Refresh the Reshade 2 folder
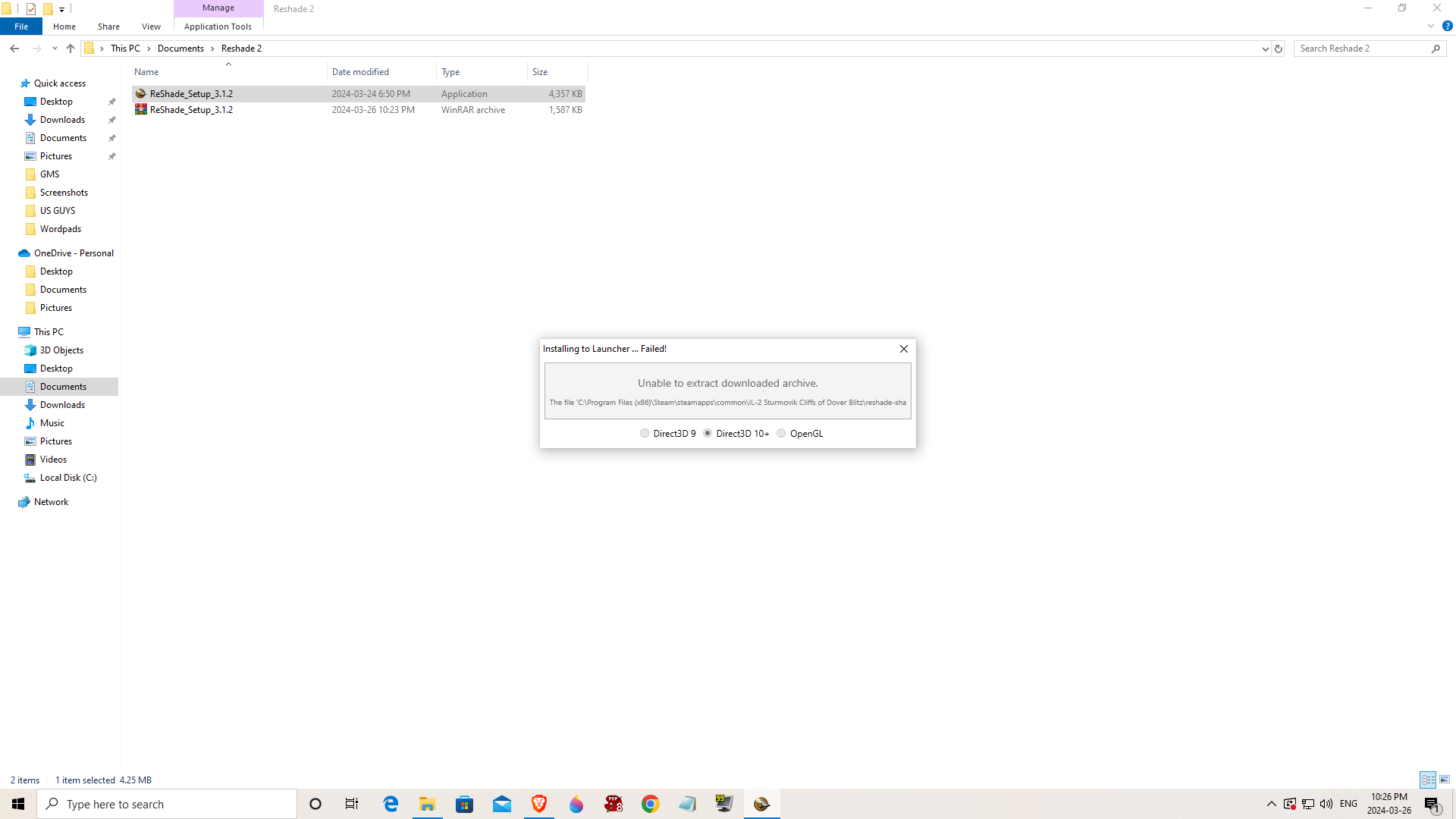This screenshot has height=819, width=1456. (x=1279, y=49)
